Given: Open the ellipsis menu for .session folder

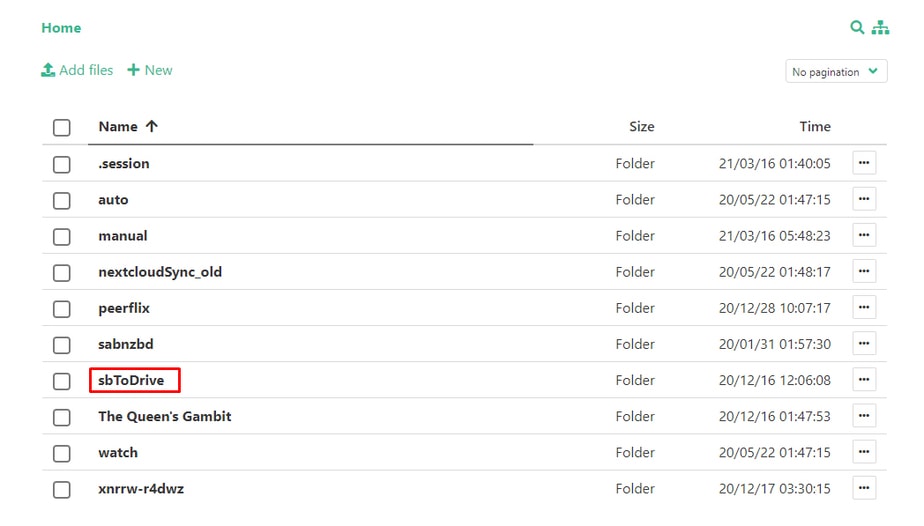Looking at the screenshot, I should point(864,163).
